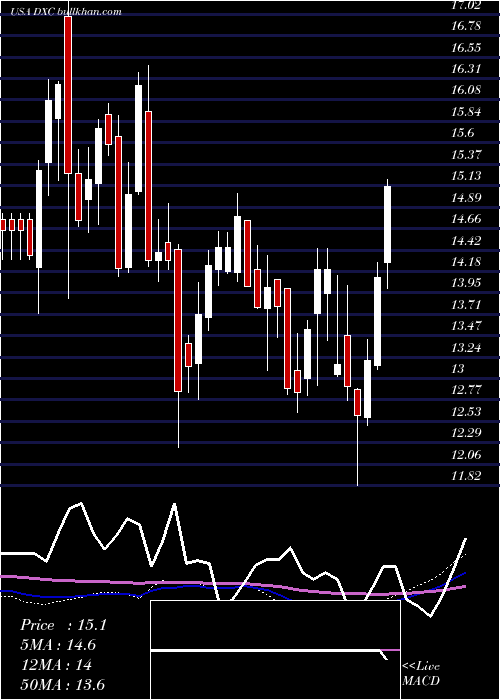Click the 14.66 price axis label
Image resolution: width=500 pixels, height=700 pixels.
pos(466,219)
